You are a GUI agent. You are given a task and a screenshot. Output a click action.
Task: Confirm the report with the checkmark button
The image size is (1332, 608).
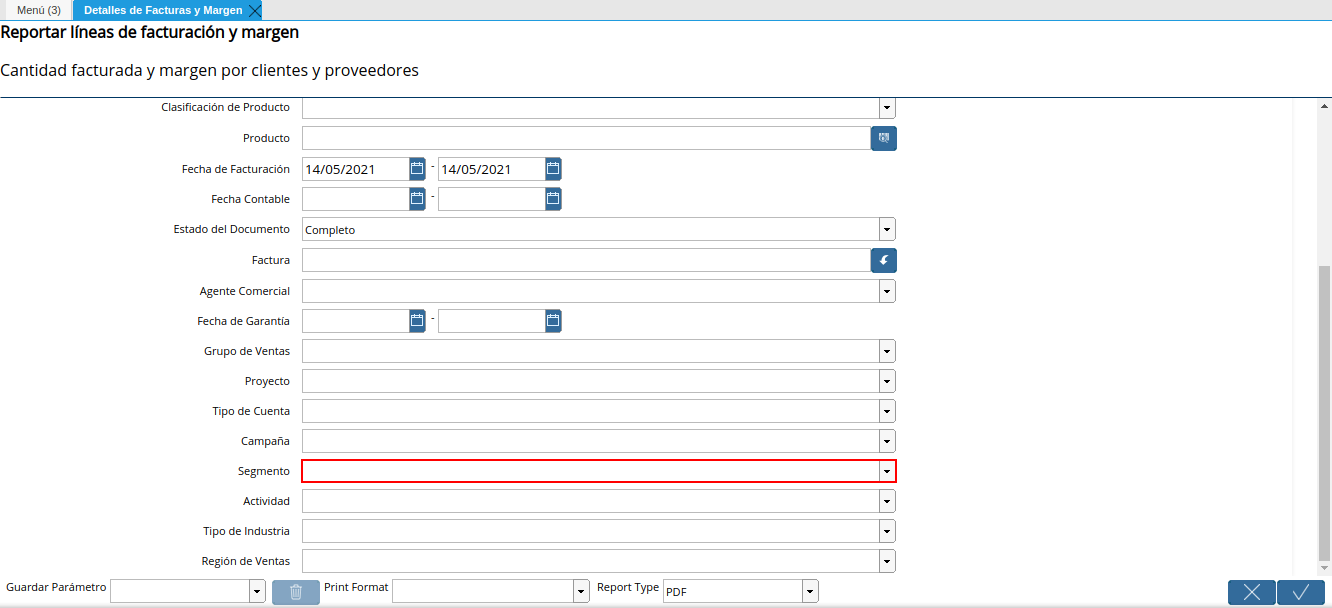pyautogui.click(x=1300, y=592)
